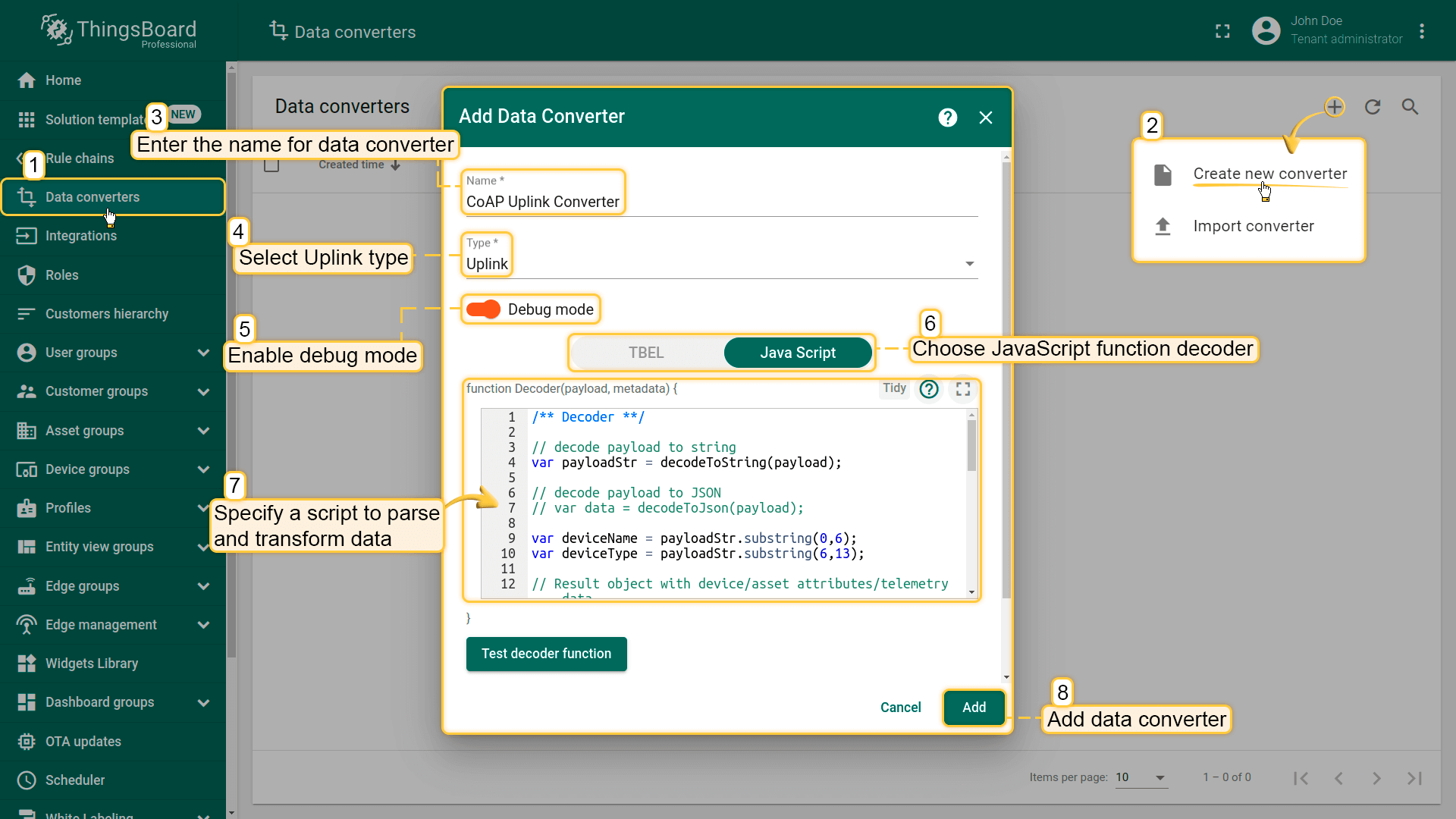
Task: Check the select-all table checkbox
Action: (271, 165)
